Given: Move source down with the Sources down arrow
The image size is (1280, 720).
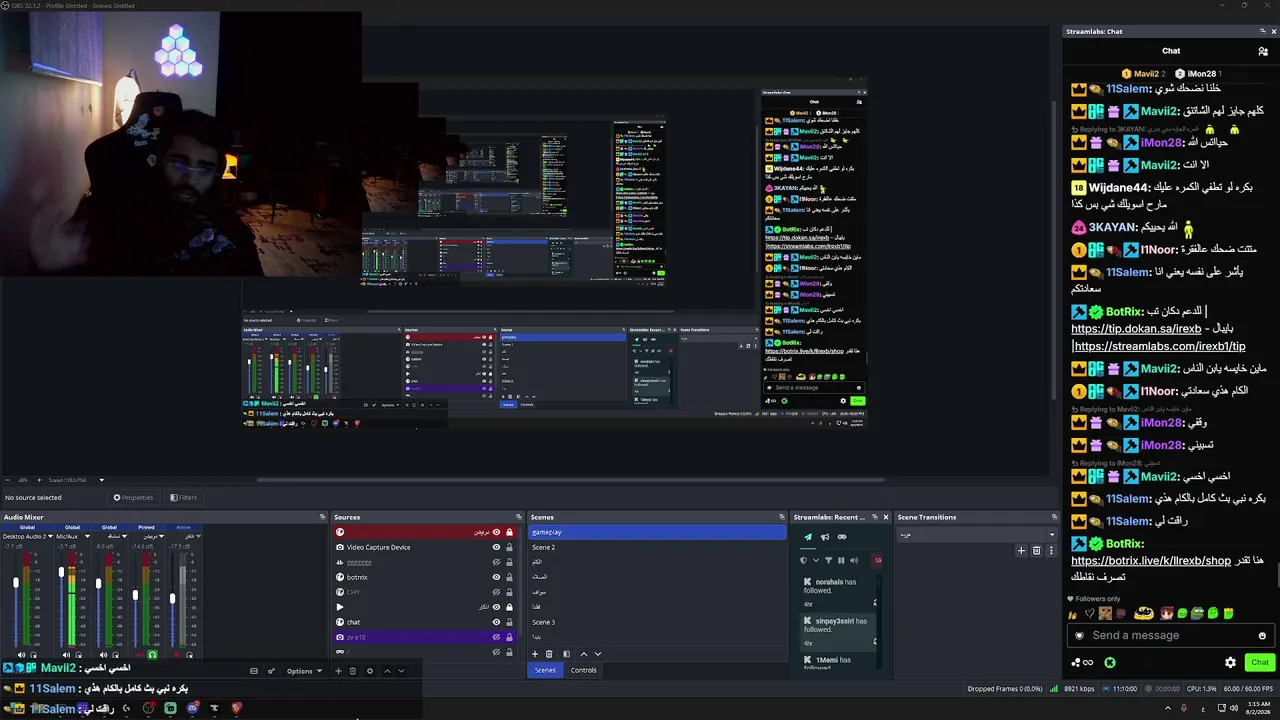Looking at the screenshot, I should point(401,671).
